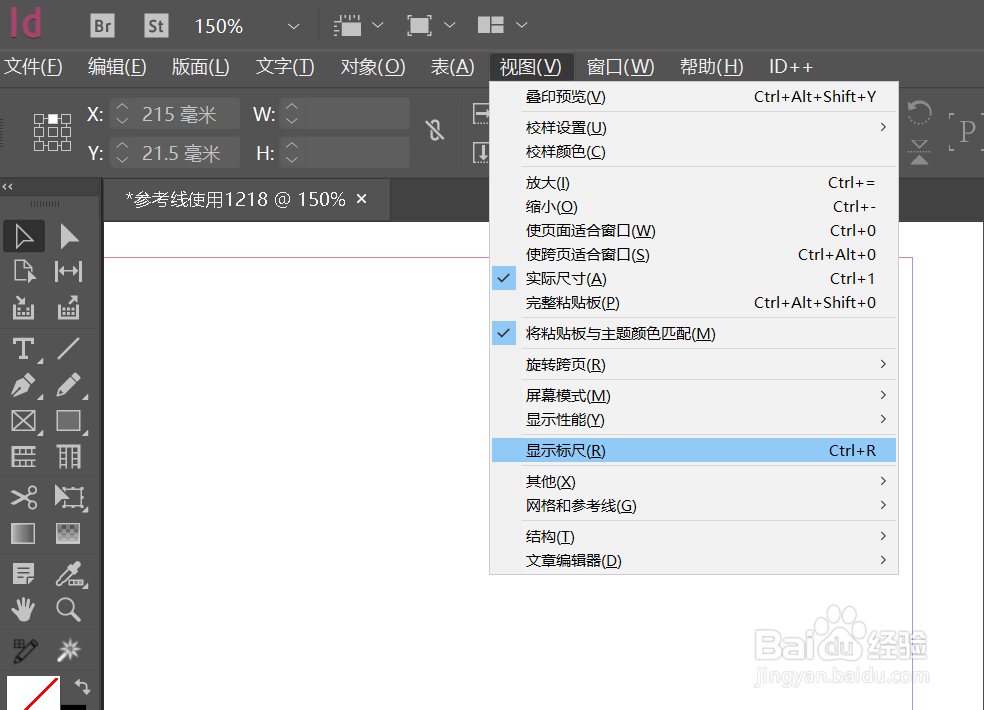Select the Vertical Grid tool

[x=68, y=457]
